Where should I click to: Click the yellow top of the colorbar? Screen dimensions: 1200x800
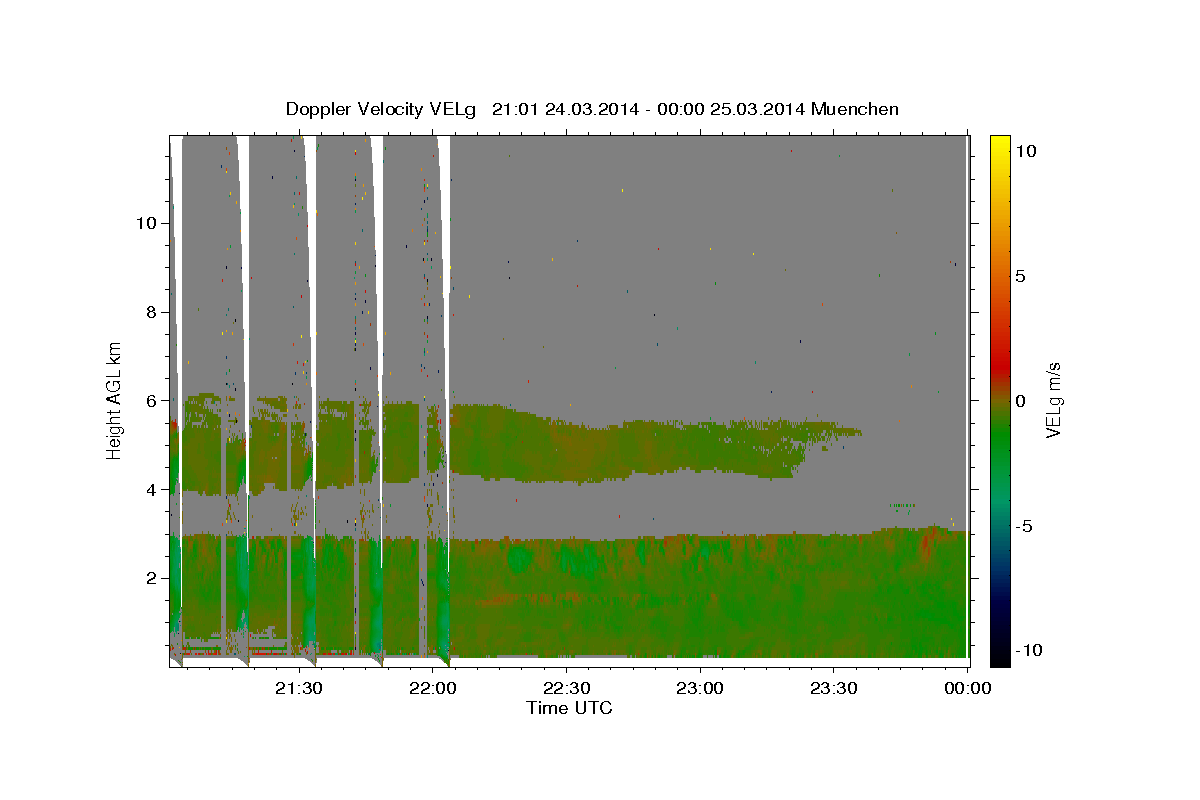tap(999, 144)
